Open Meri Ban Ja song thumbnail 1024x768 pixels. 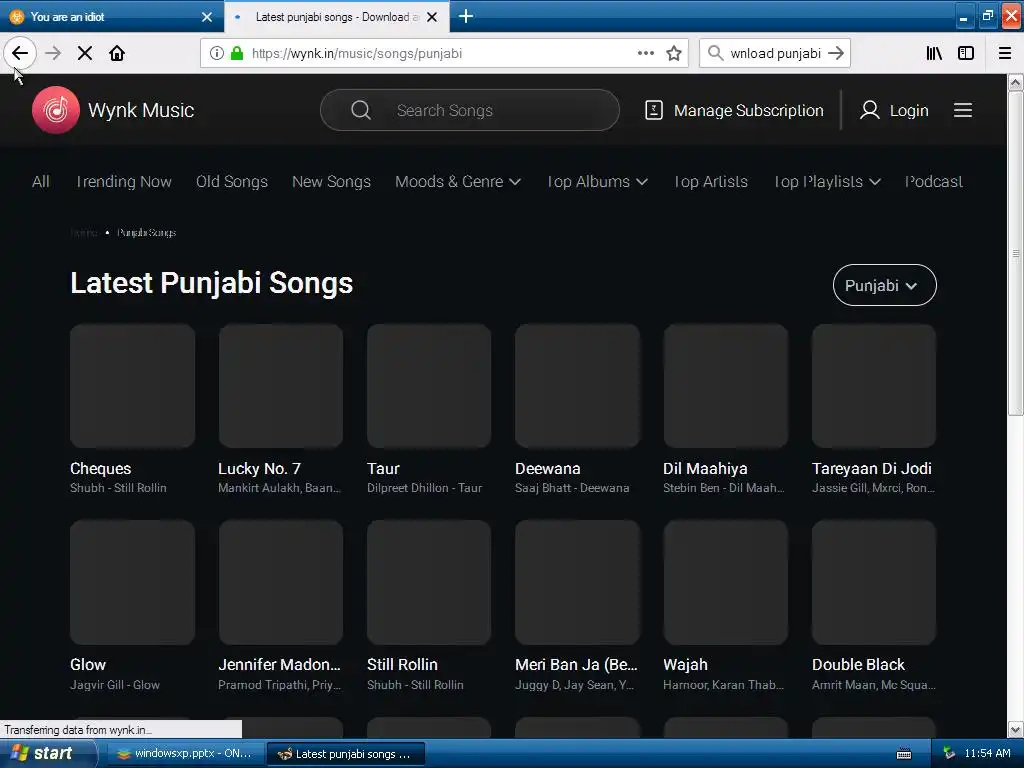point(577,582)
